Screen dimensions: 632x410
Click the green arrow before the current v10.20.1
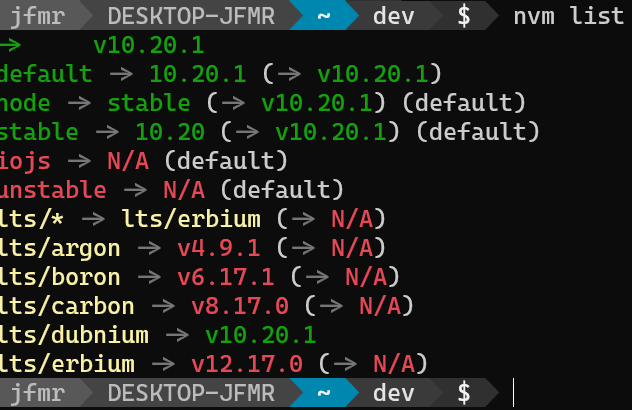coord(8,45)
